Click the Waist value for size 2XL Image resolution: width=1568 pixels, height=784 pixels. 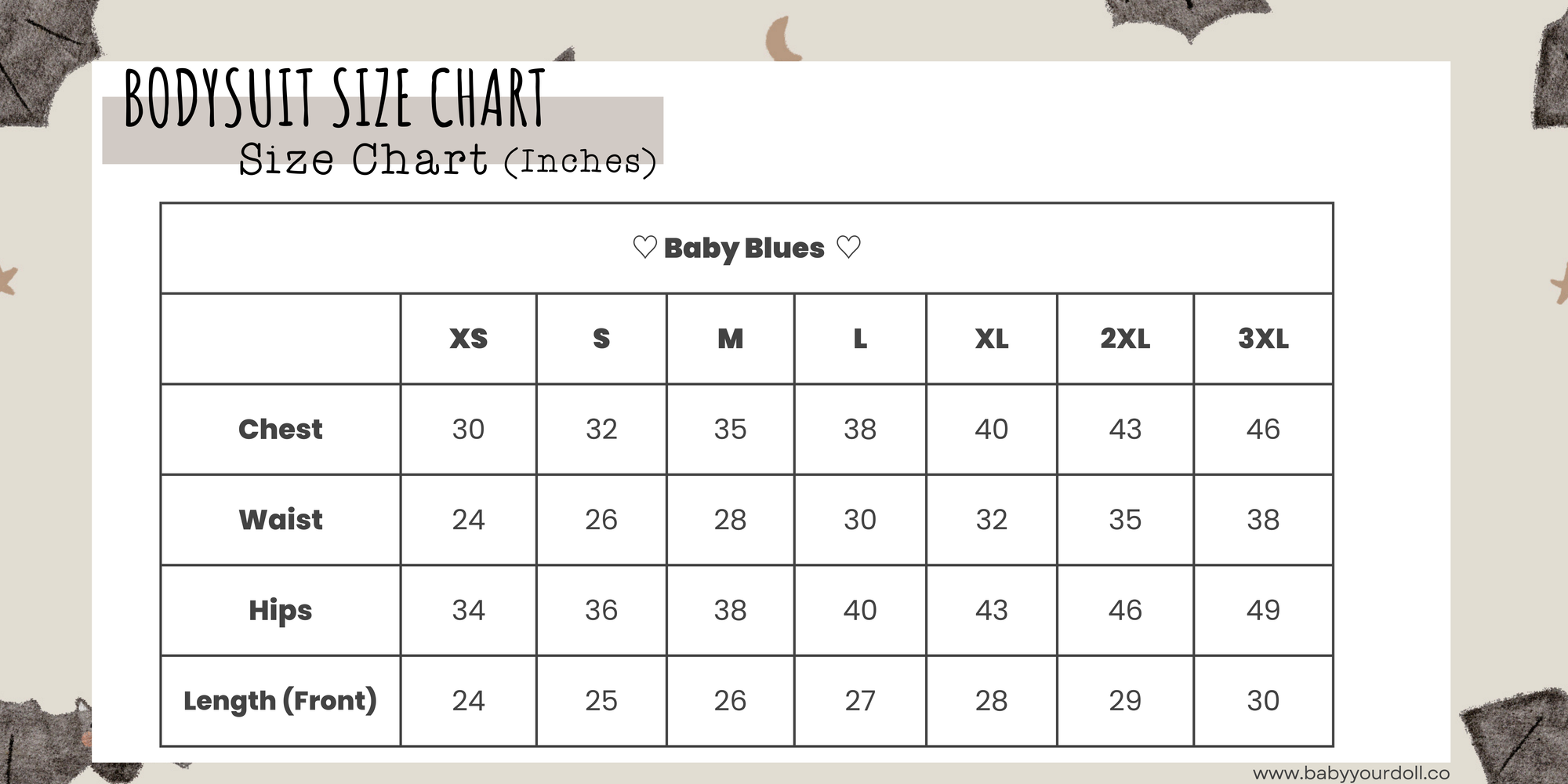1125,519
